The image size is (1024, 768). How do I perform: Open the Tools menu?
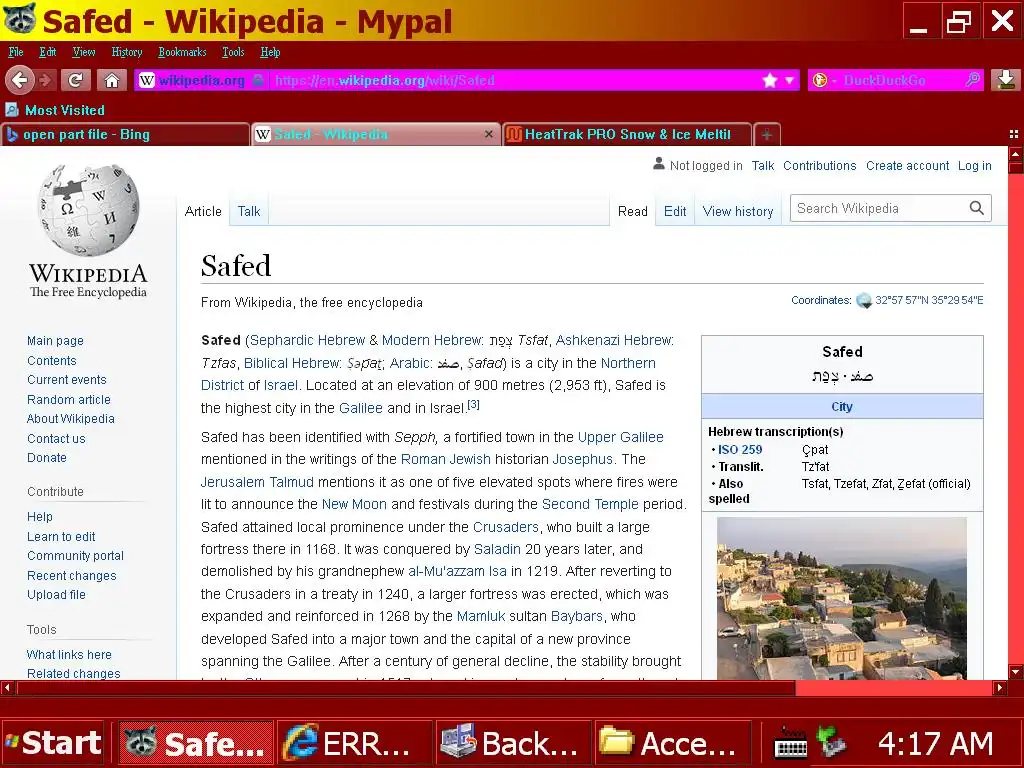coord(233,52)
